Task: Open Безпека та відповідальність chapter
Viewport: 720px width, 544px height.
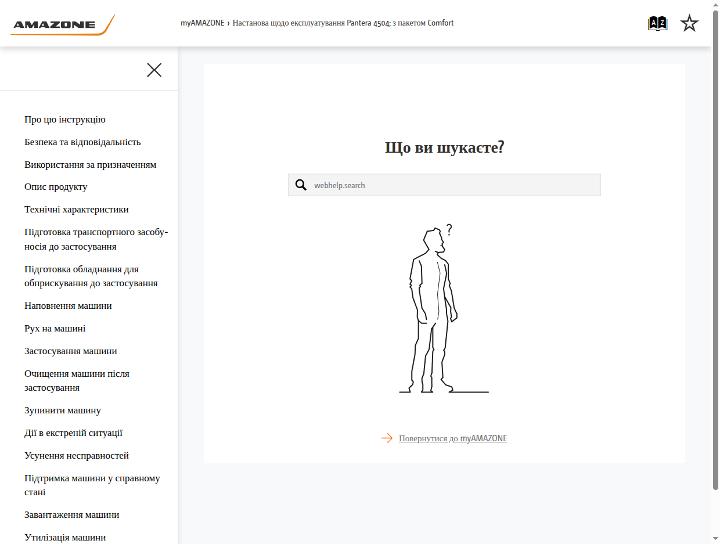Action: click(x=83, y=142)
